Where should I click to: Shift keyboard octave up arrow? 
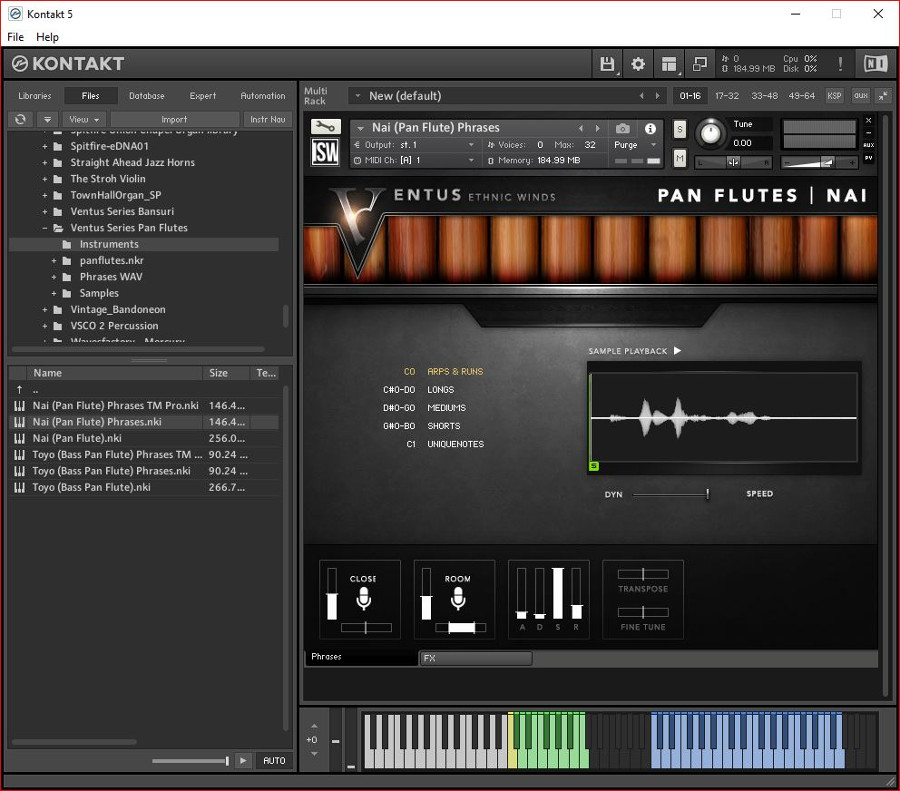coord(314,726)
